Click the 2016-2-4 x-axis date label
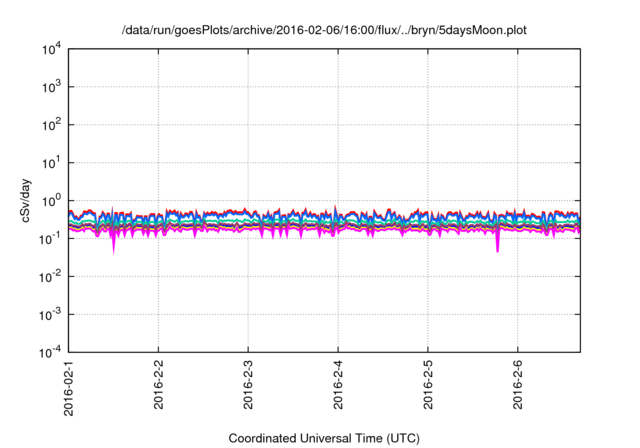 [x=338, y=384]
